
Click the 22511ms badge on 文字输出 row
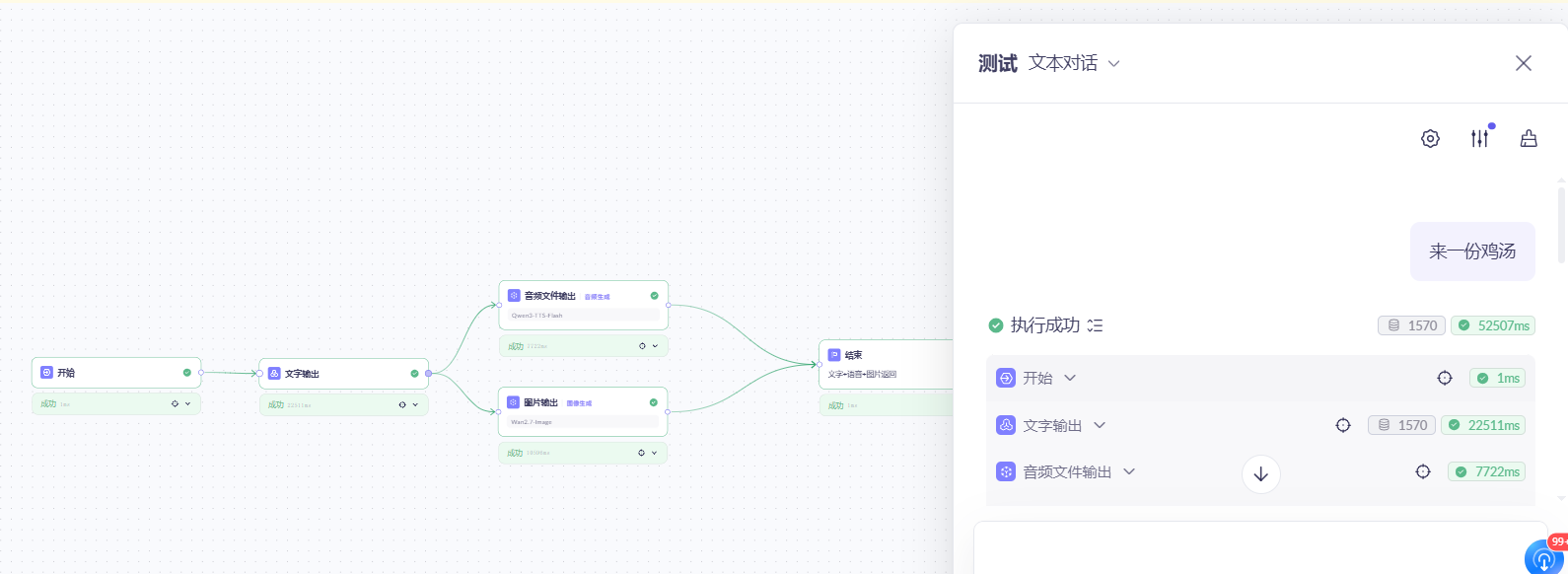(x=1483, y=425)
